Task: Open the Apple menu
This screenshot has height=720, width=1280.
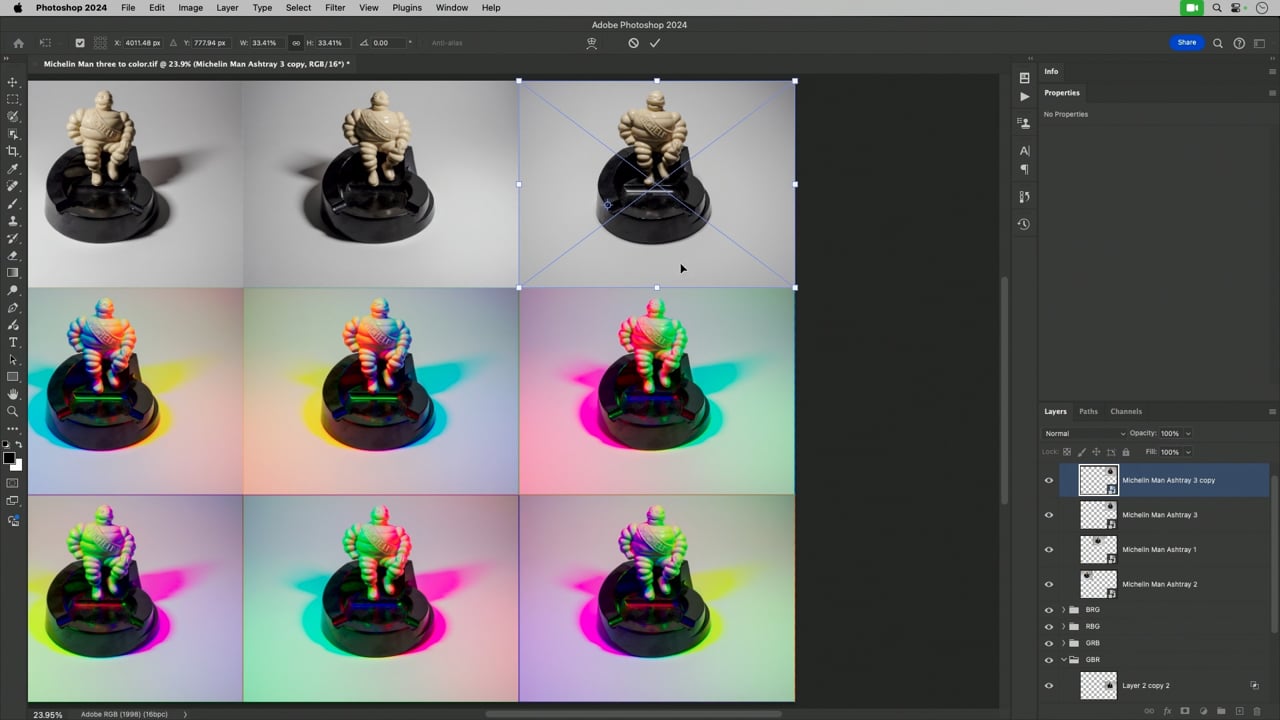Action: coord(17,8)
